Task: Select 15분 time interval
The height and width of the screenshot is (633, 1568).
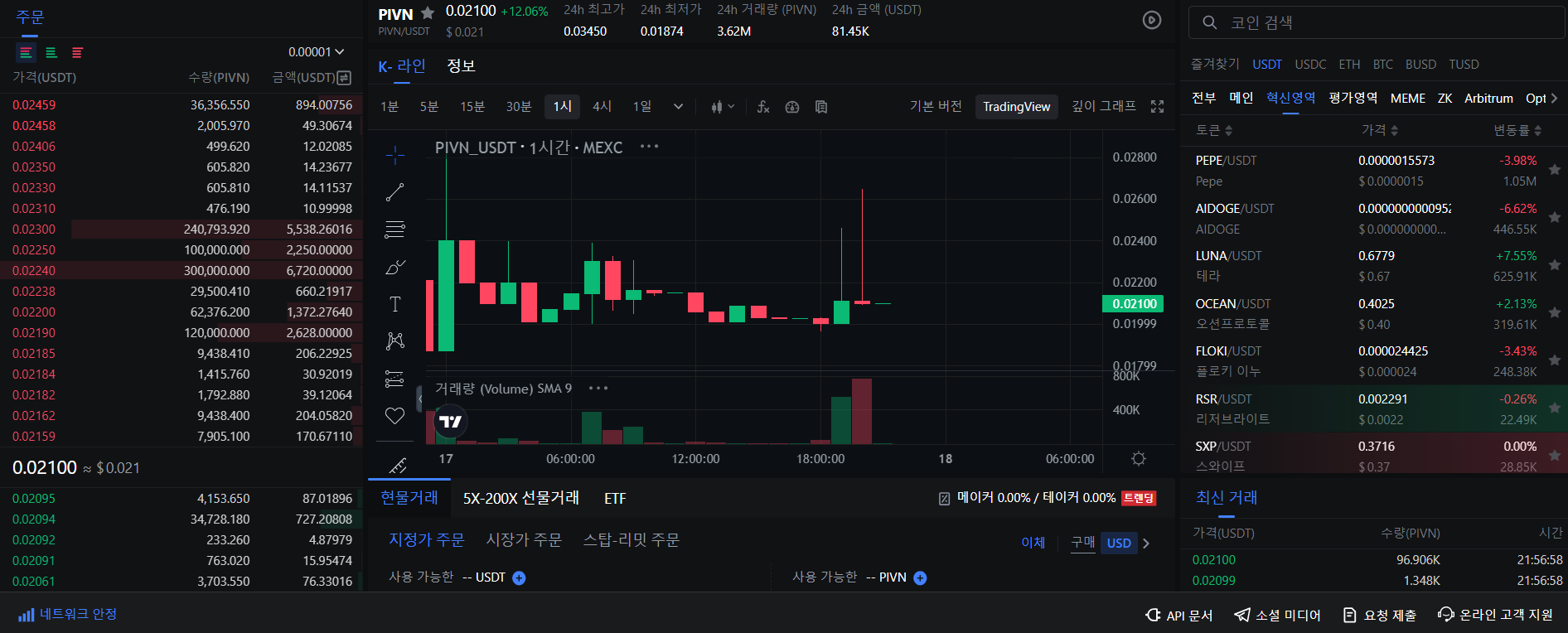Action: [x=472, y=107]
